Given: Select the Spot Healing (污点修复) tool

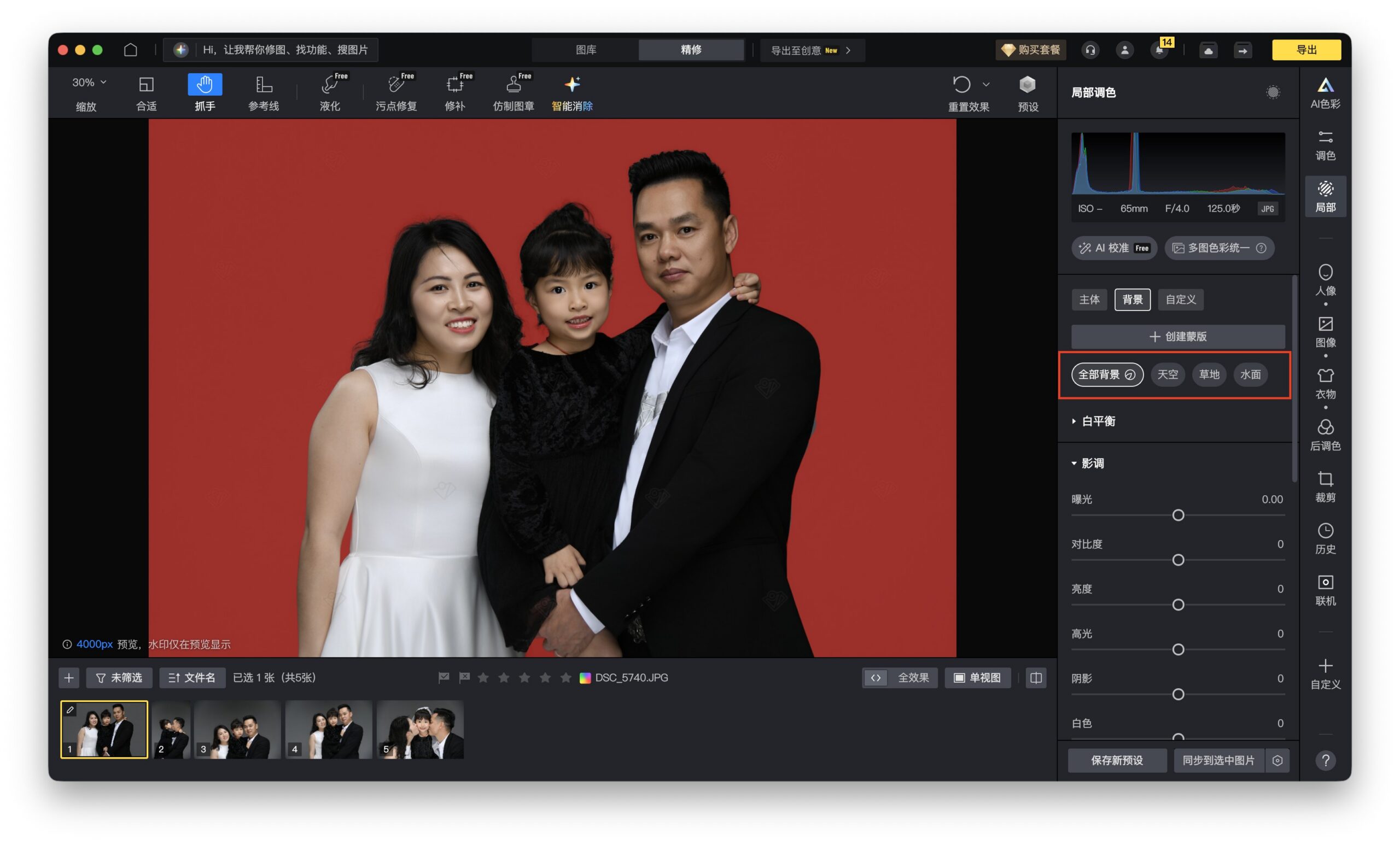Looking at the screenshot, I should [396, 92].
